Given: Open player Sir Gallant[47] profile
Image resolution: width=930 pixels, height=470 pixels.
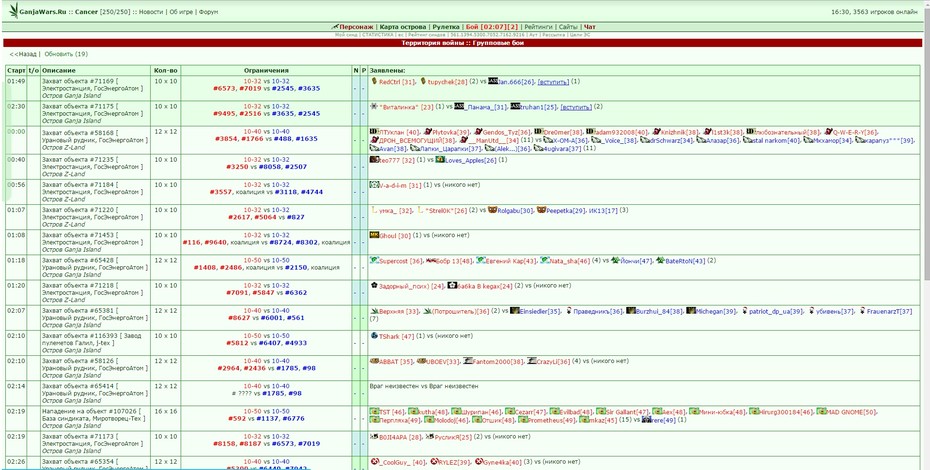Looking at the screenshot, I should tap(627, 411).
